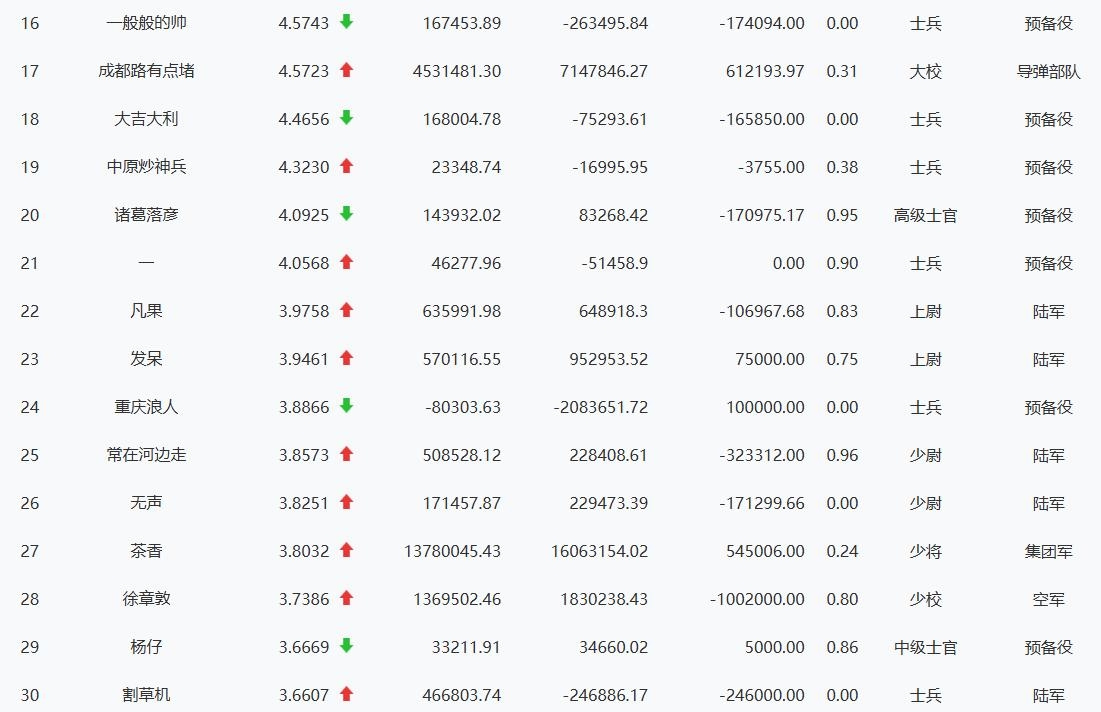The height and width of the screenshot is (712, 1101).
Task: Select rank number 30 row
Action: point(30,695)
